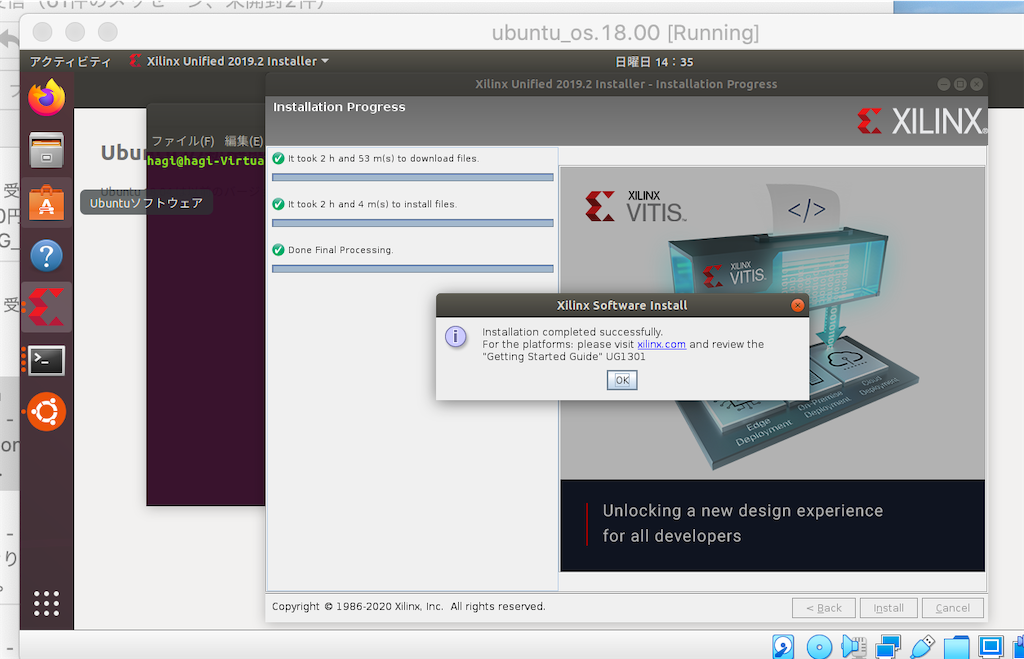Open Xilinx Unified Installer app menu dropdown
Image resolution: width=1024 pixels, height=659 pixels.
point(229,61)
